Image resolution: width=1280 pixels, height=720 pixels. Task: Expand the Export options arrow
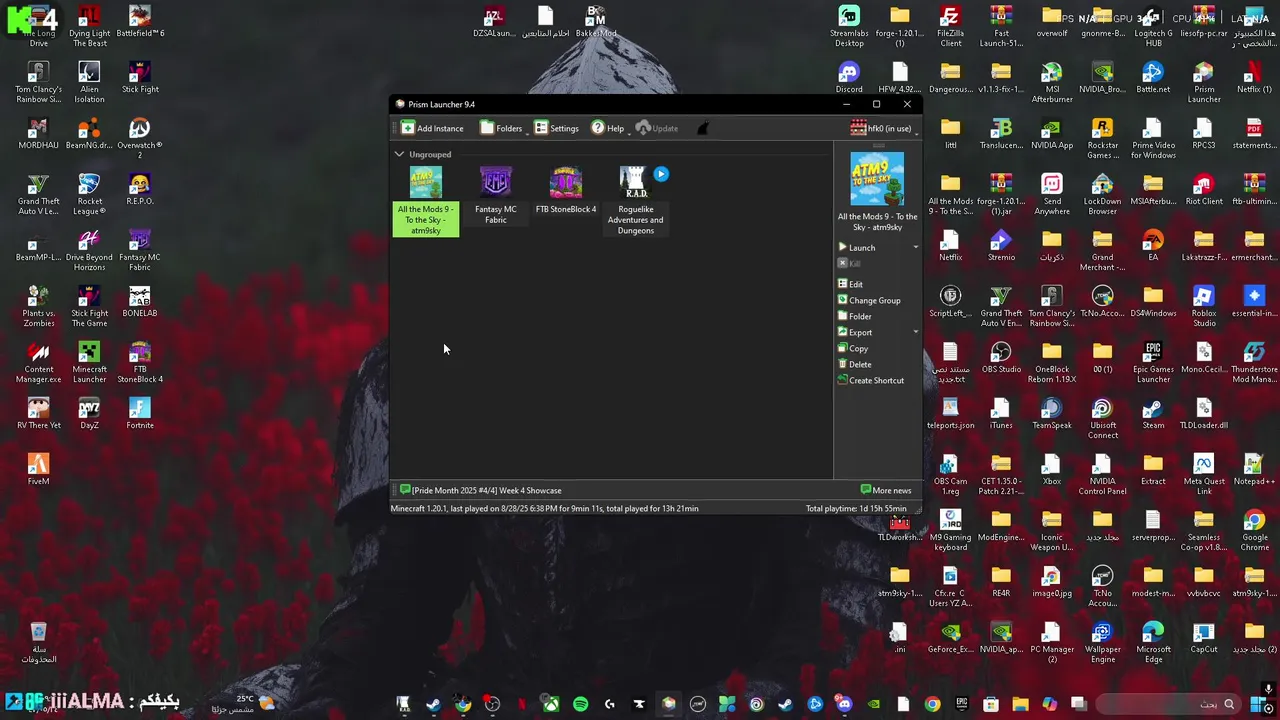[x=915, y=332]
